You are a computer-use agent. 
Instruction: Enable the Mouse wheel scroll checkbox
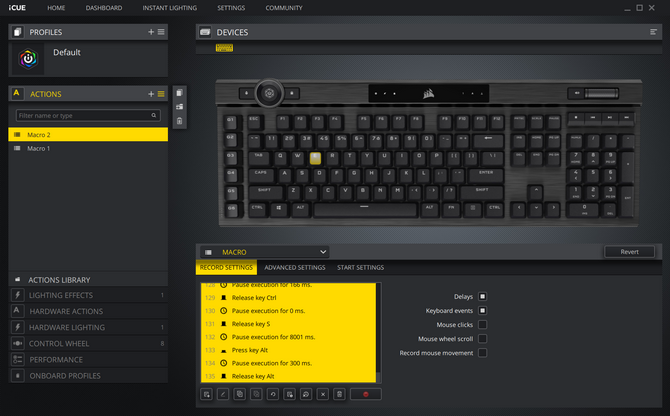pos(482,339)
